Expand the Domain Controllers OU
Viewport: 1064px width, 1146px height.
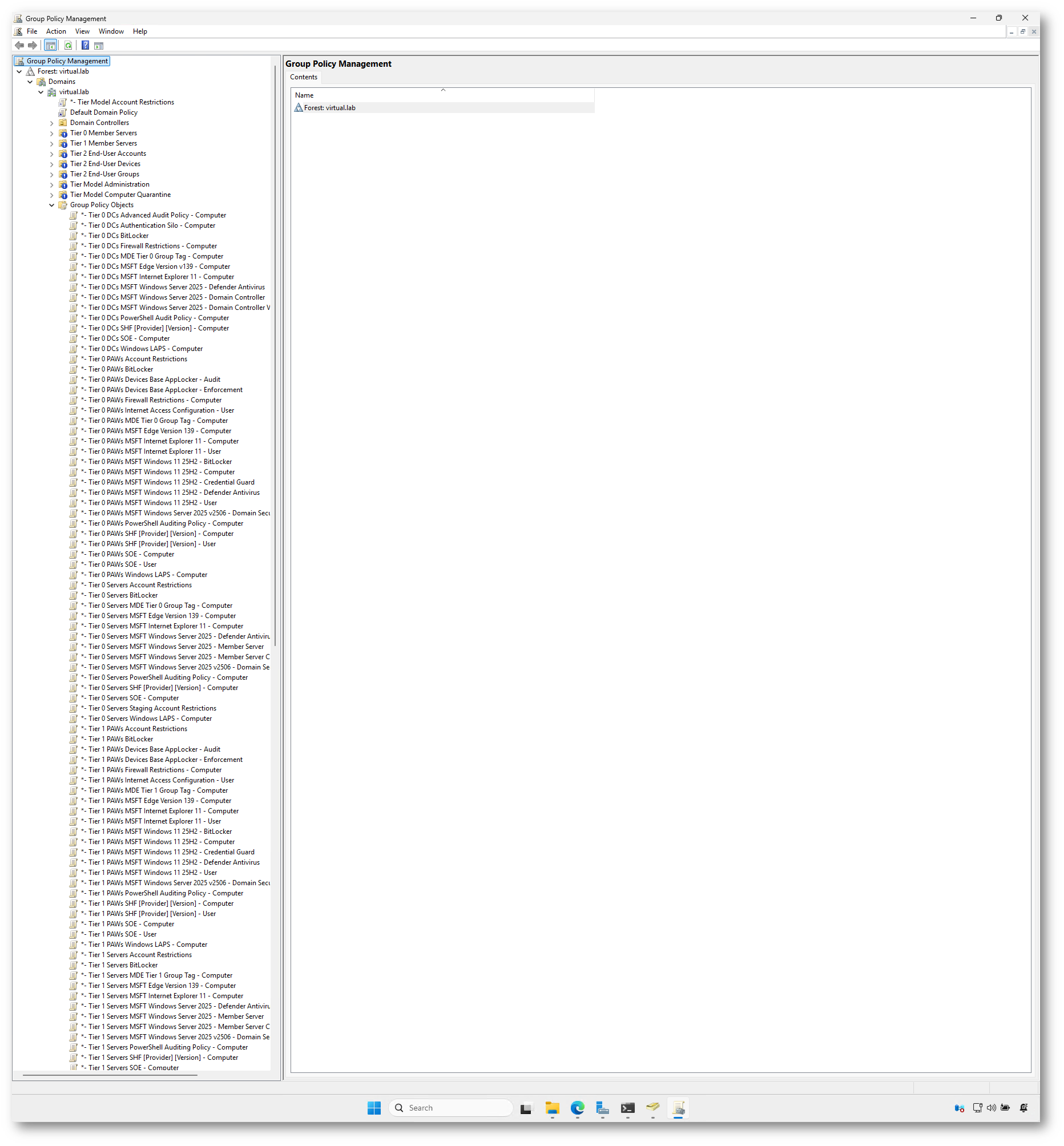pyautogui.click(x=52, y=123)
